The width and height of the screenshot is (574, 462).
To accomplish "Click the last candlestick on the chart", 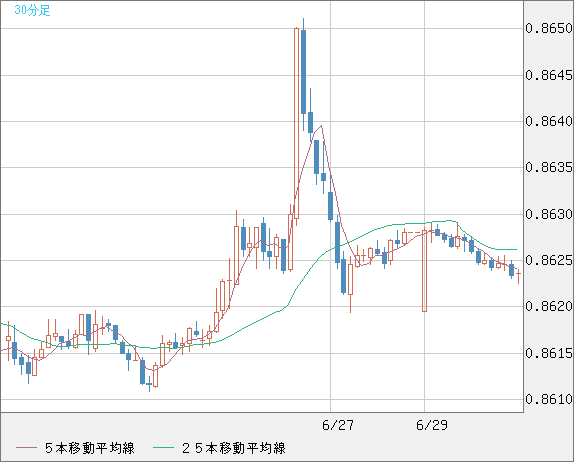I will (518, 276).
